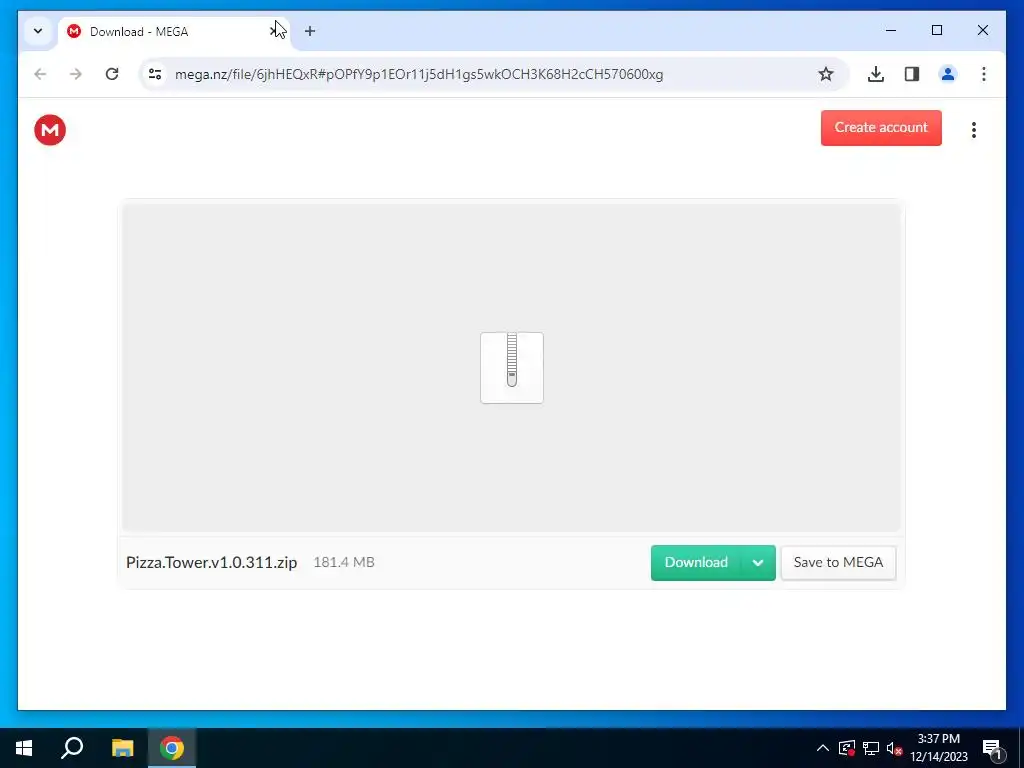
Task: Open Chrome downloads icon
Action: pos(876,74)
